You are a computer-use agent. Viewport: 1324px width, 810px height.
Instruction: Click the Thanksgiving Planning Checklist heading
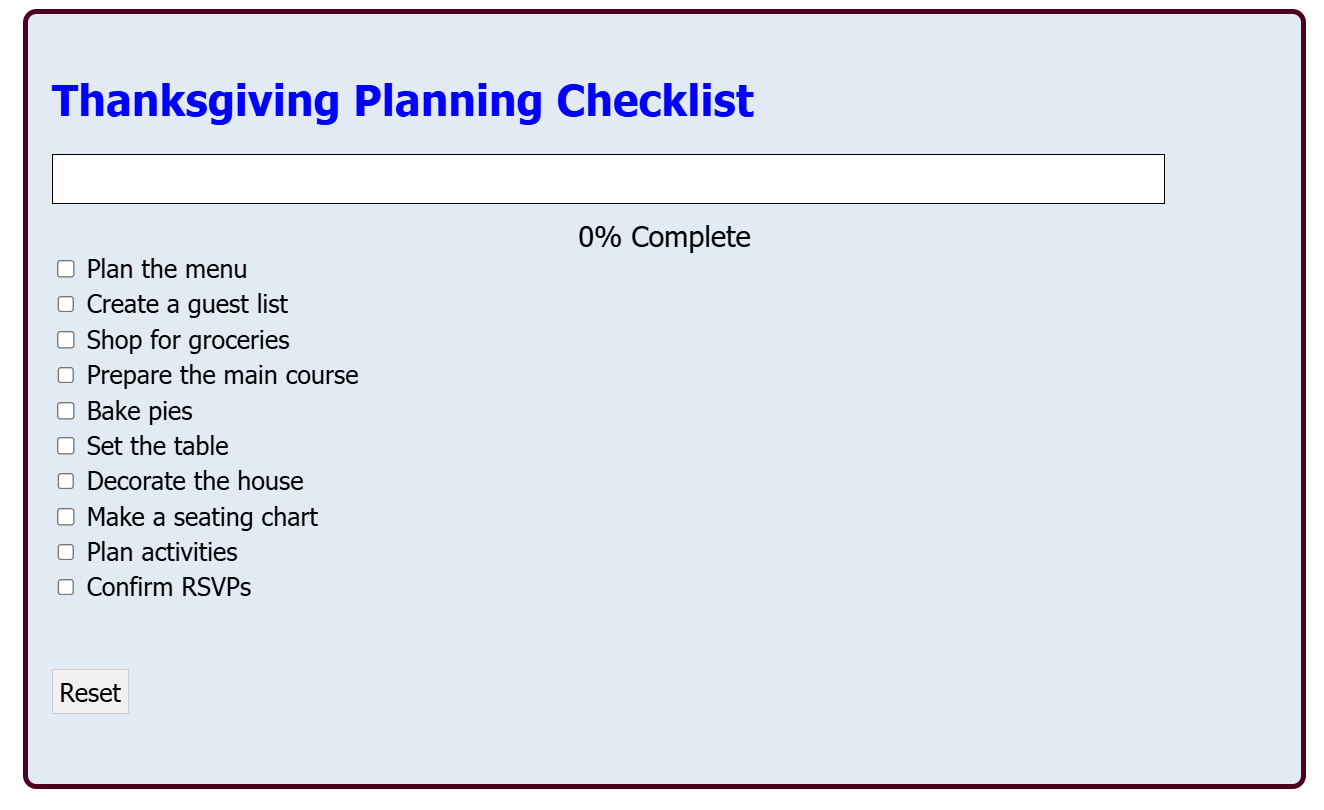pyautogui.click(x=403, y=101)
